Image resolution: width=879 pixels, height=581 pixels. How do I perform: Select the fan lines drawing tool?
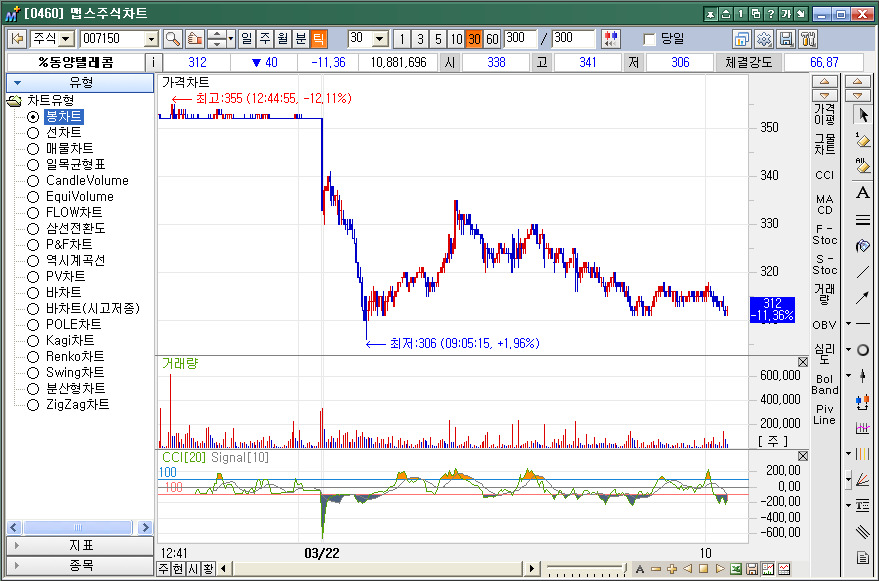click(x=863, y=479)
